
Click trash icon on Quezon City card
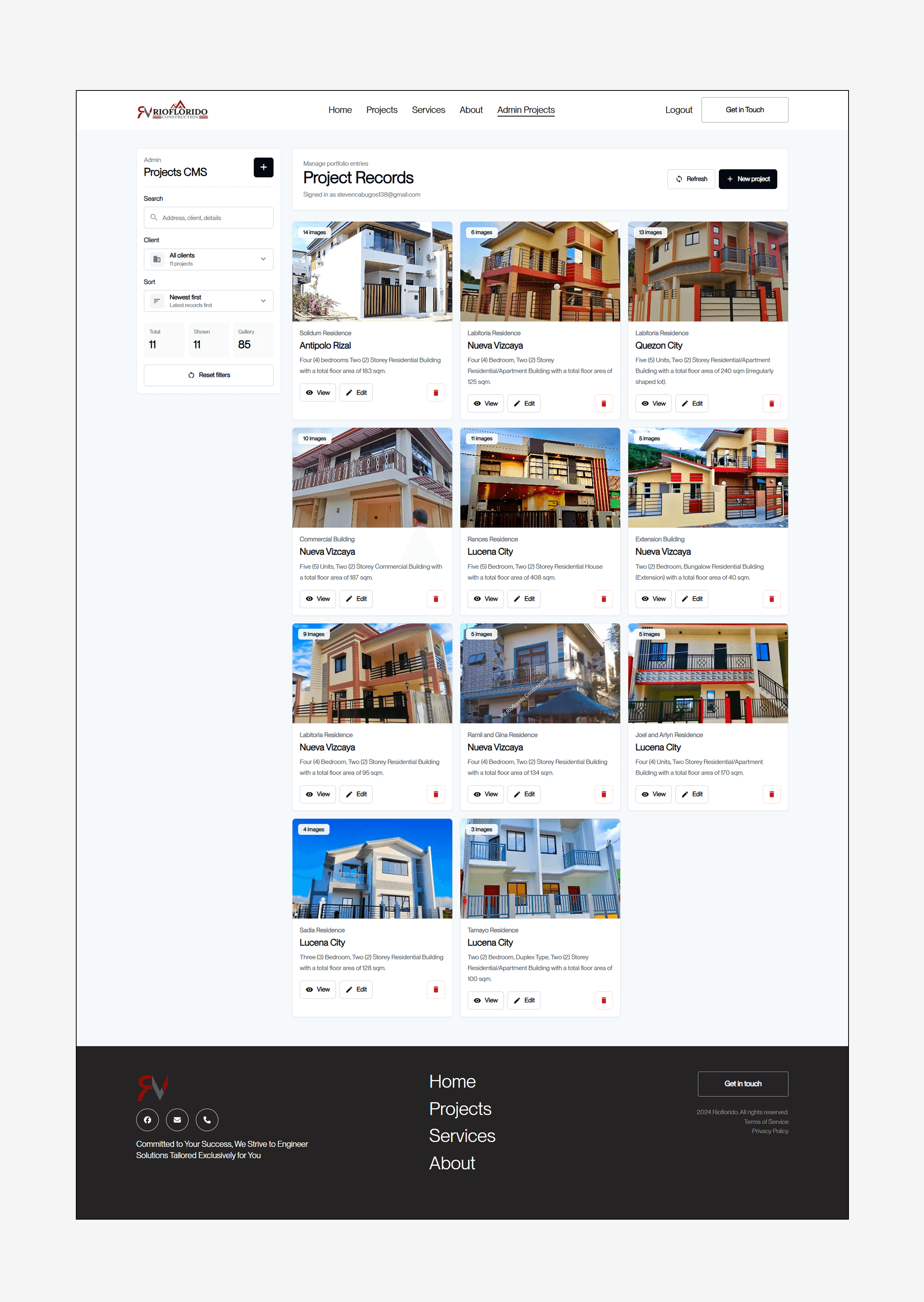(x=772, y=403)
